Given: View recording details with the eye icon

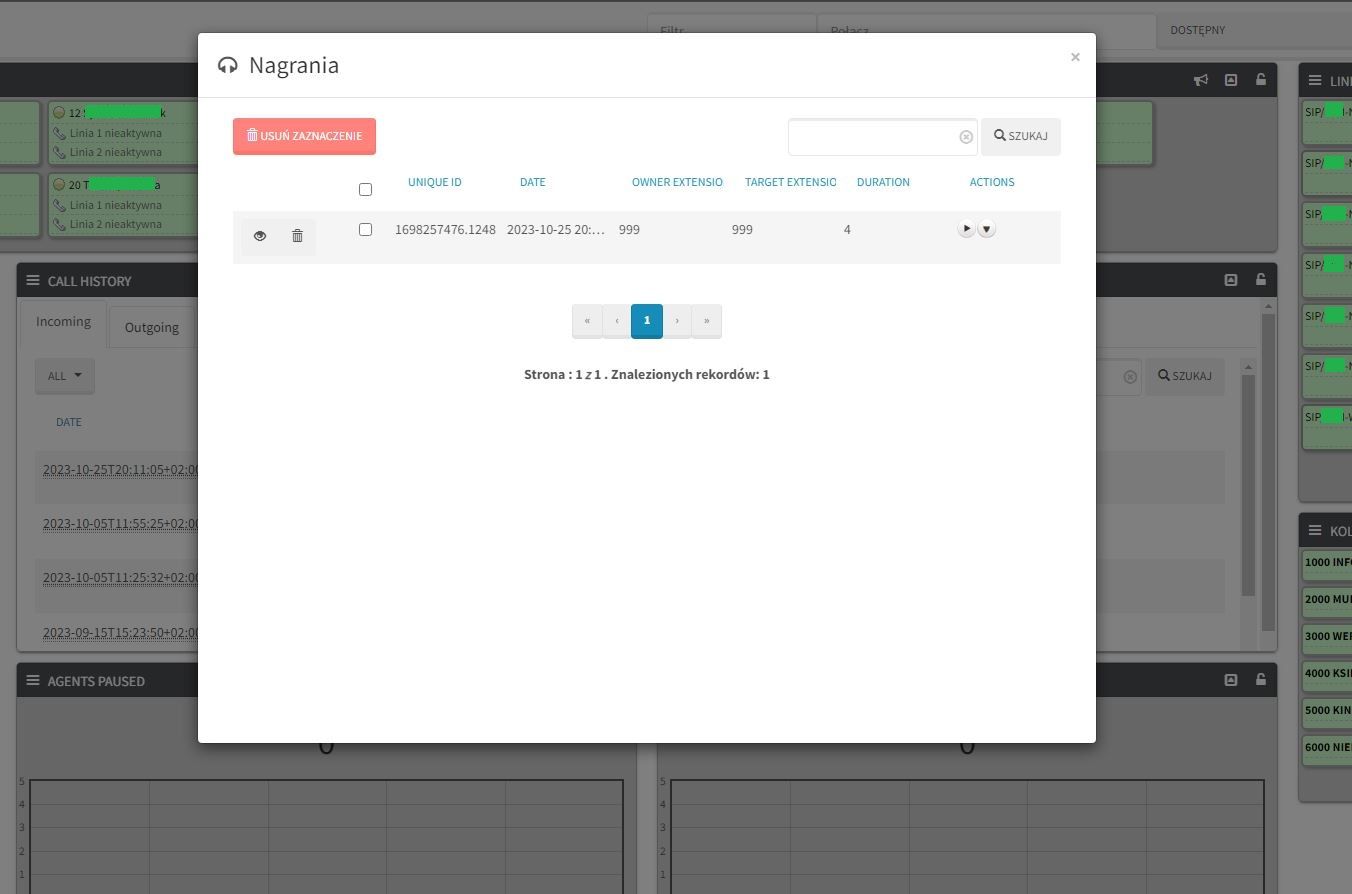Looking at the screenshot, I should coord(260,236).
